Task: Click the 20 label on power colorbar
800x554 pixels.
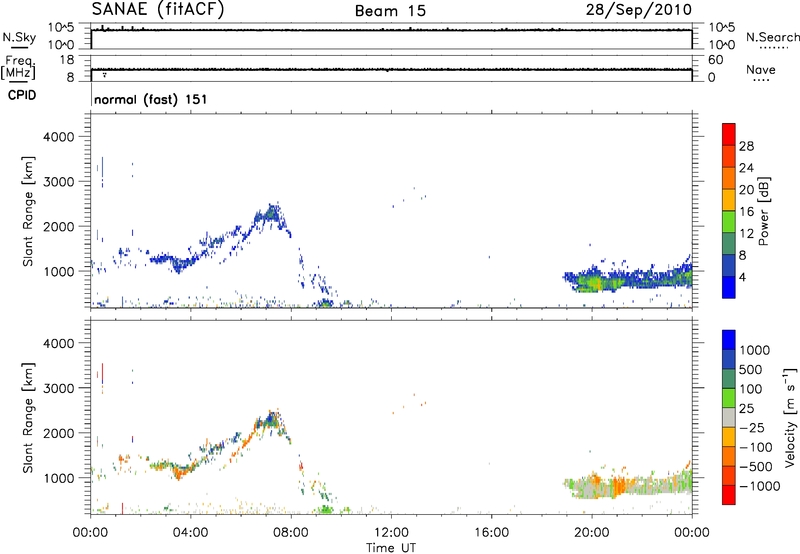Action: [x=746, y=190]
